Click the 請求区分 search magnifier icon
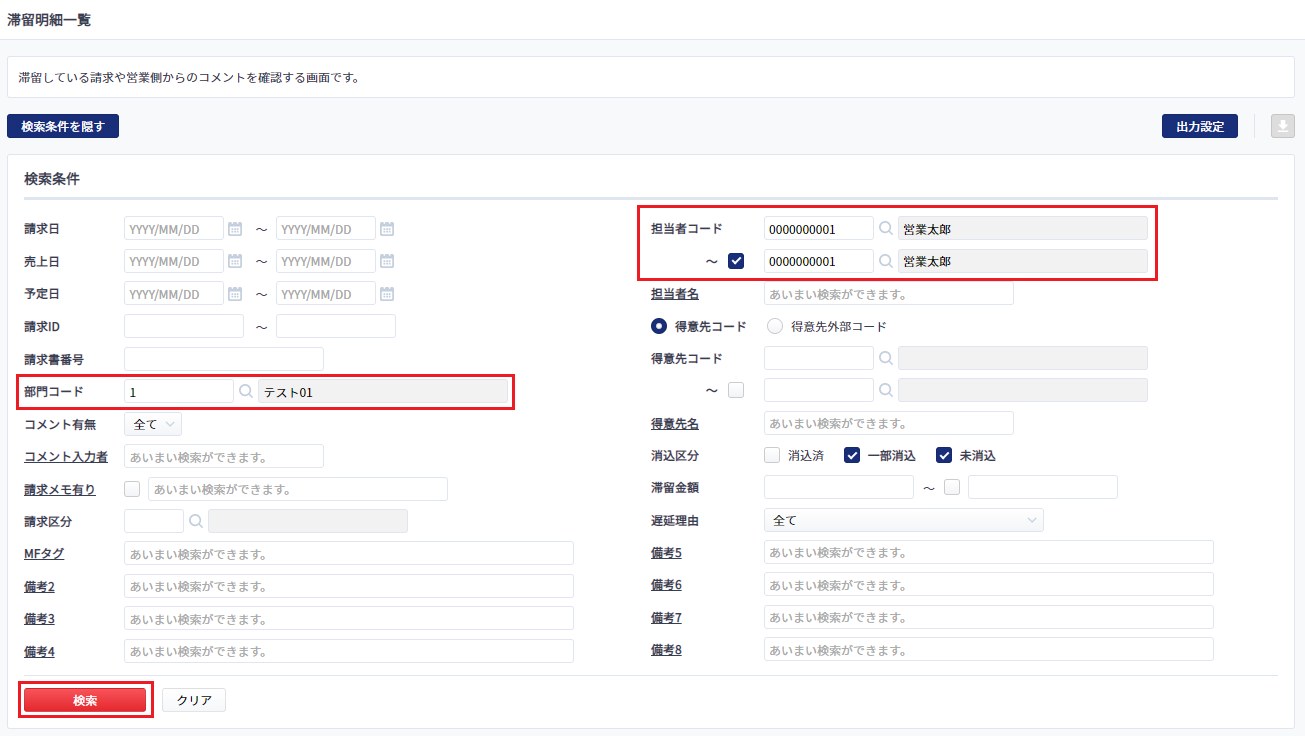 tap(196, 521)
